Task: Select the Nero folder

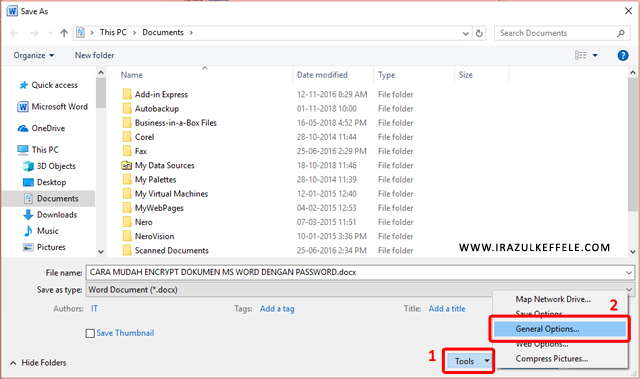Action: click(137, 222)
